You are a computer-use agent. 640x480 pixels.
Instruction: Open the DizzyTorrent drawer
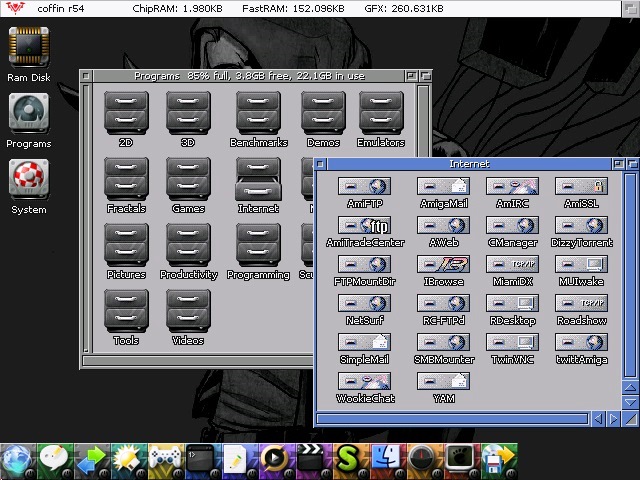point(581,225)
